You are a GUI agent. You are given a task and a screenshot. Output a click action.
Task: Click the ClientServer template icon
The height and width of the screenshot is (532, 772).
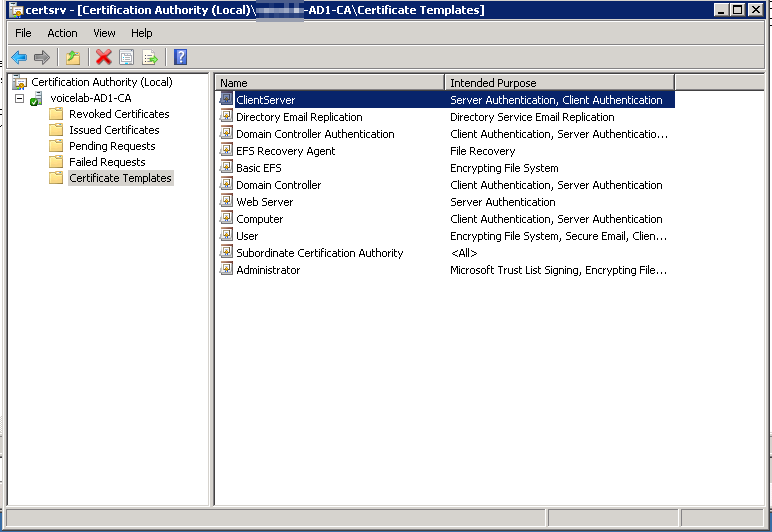tap(226, 99)
